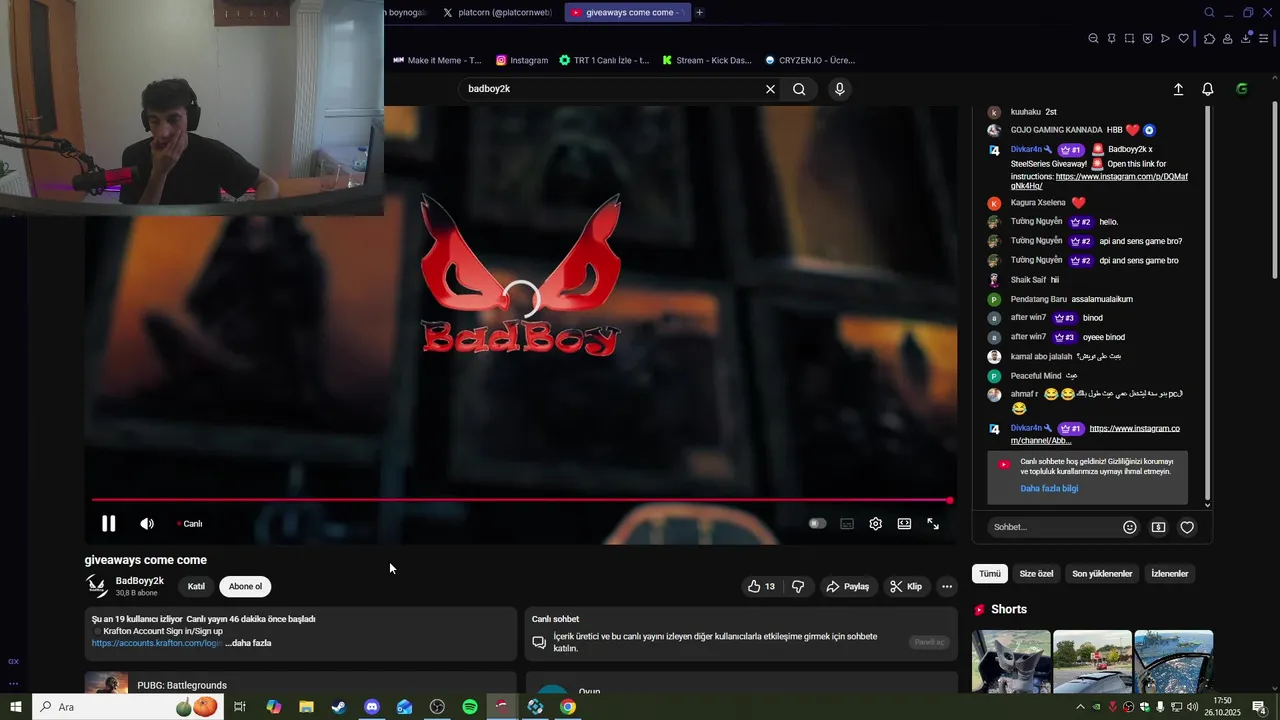1280x720 pixels.
Task: Select Son yüklenenler filter chip
Action: coord(1102,574)
